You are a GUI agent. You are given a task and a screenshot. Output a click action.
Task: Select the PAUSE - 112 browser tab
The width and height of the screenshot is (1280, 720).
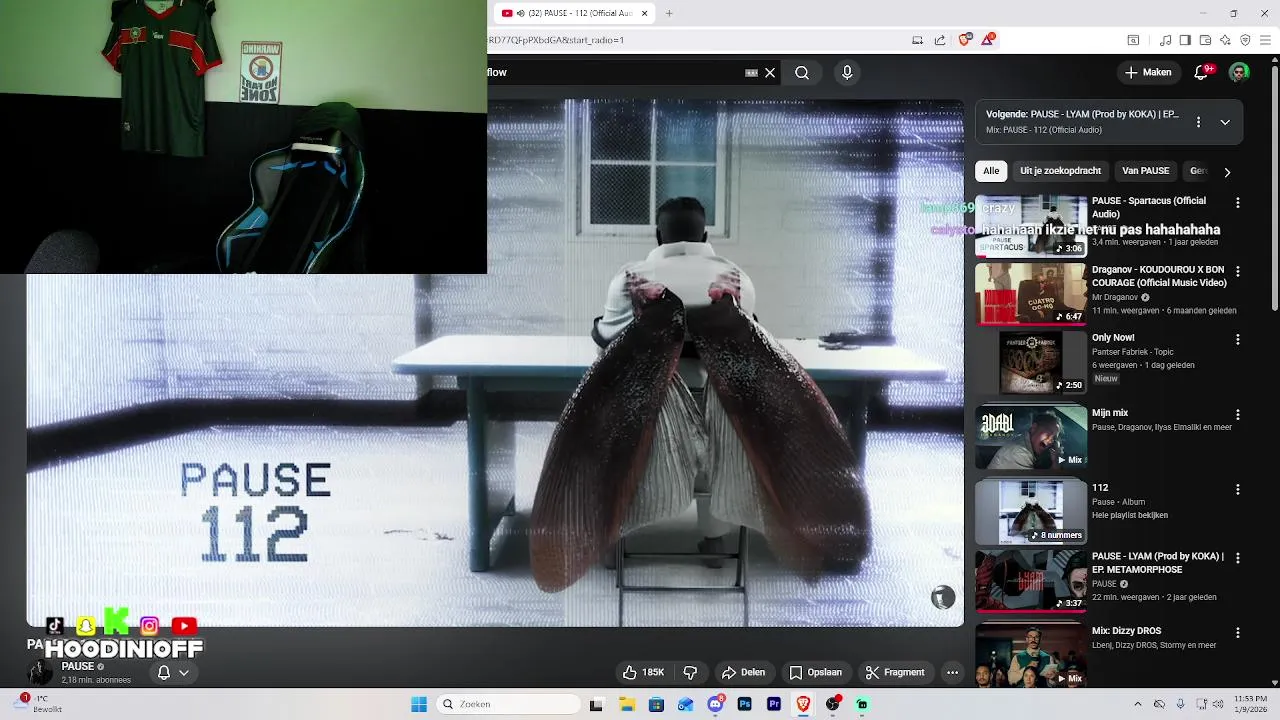pyautogui.click(x=573, y=13)
